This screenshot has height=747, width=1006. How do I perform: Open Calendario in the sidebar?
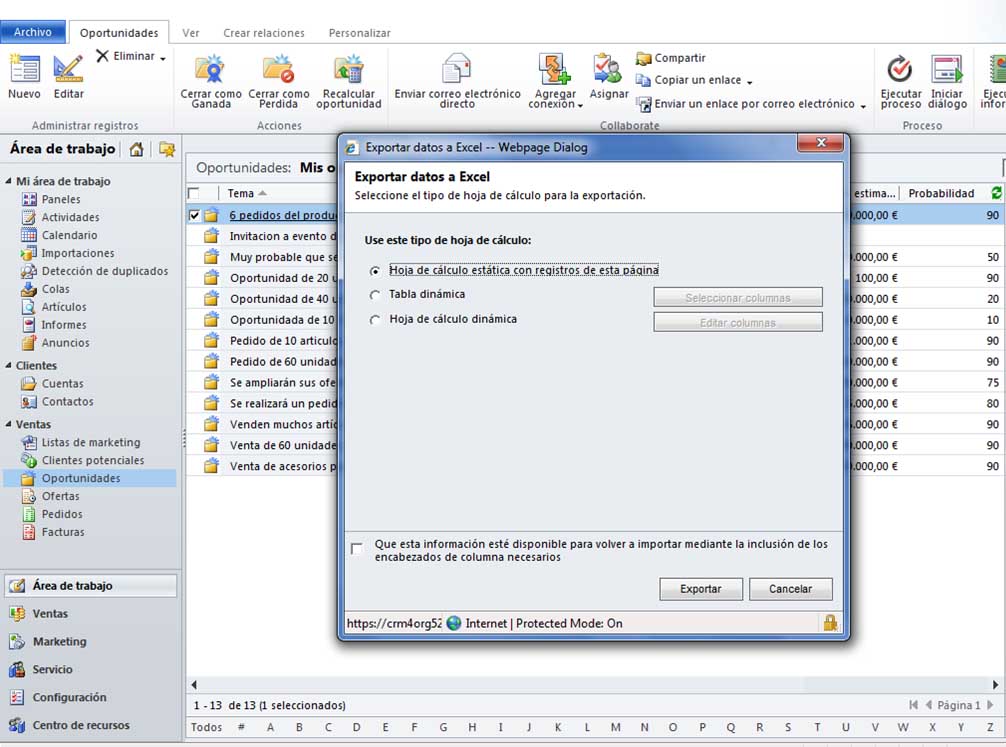[69, 236]
